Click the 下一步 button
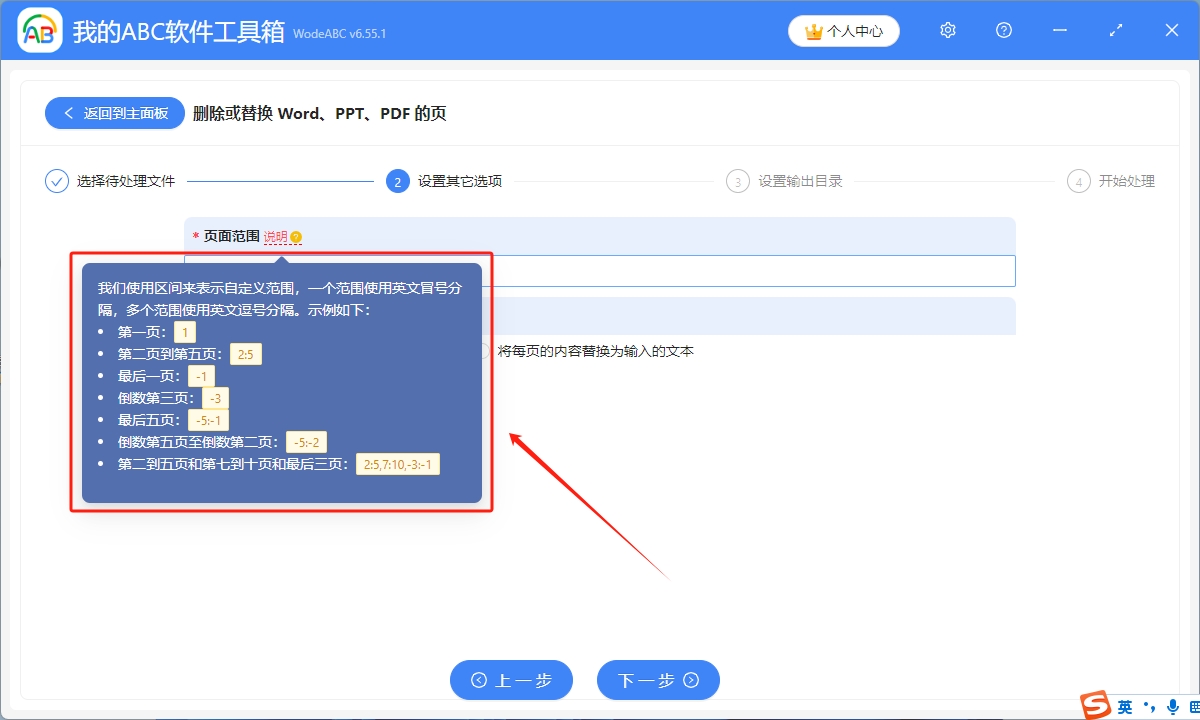This screenshot has height=720, width=1200. pyautogui.click(x=658, y=680)
